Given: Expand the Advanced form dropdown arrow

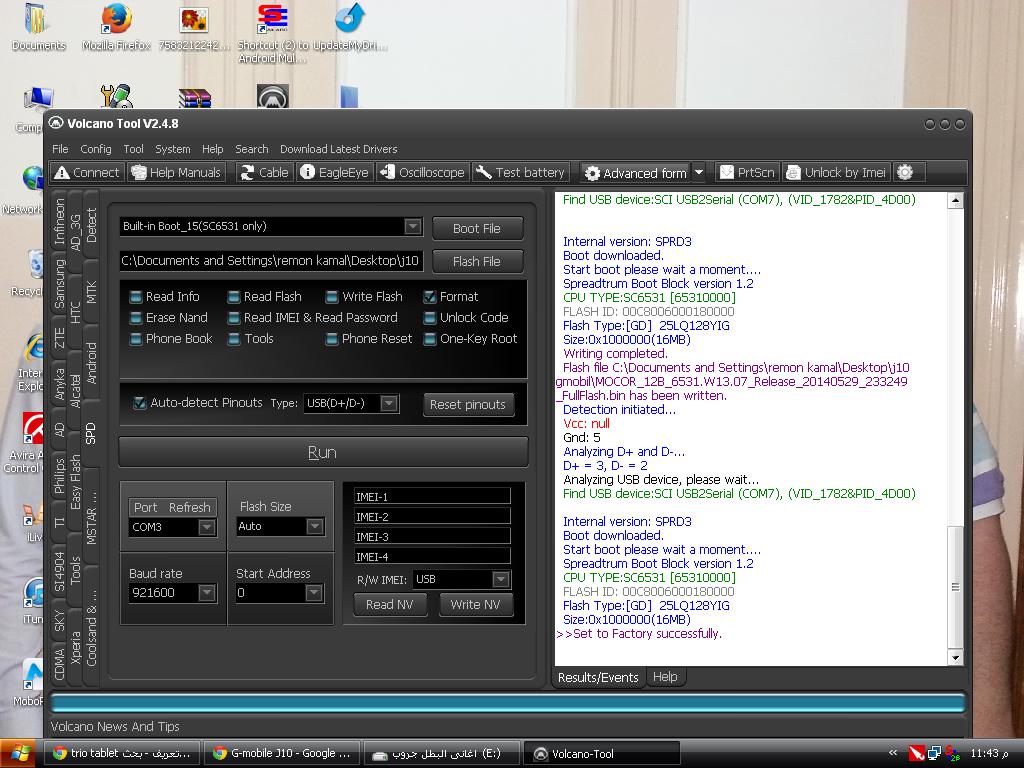Looking at the screenshot, I should point(699,172).
